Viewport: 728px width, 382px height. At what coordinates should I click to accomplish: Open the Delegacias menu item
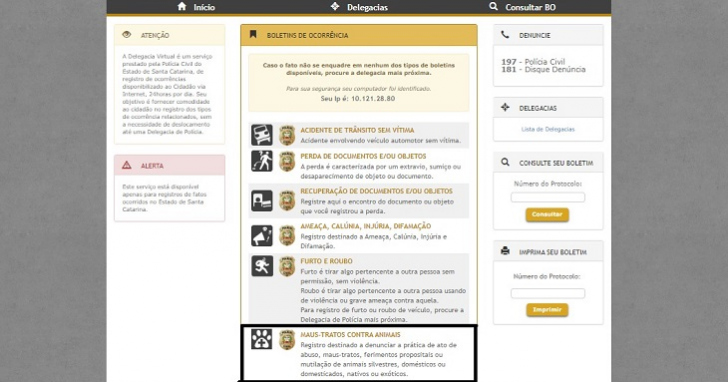click(367, 7)
